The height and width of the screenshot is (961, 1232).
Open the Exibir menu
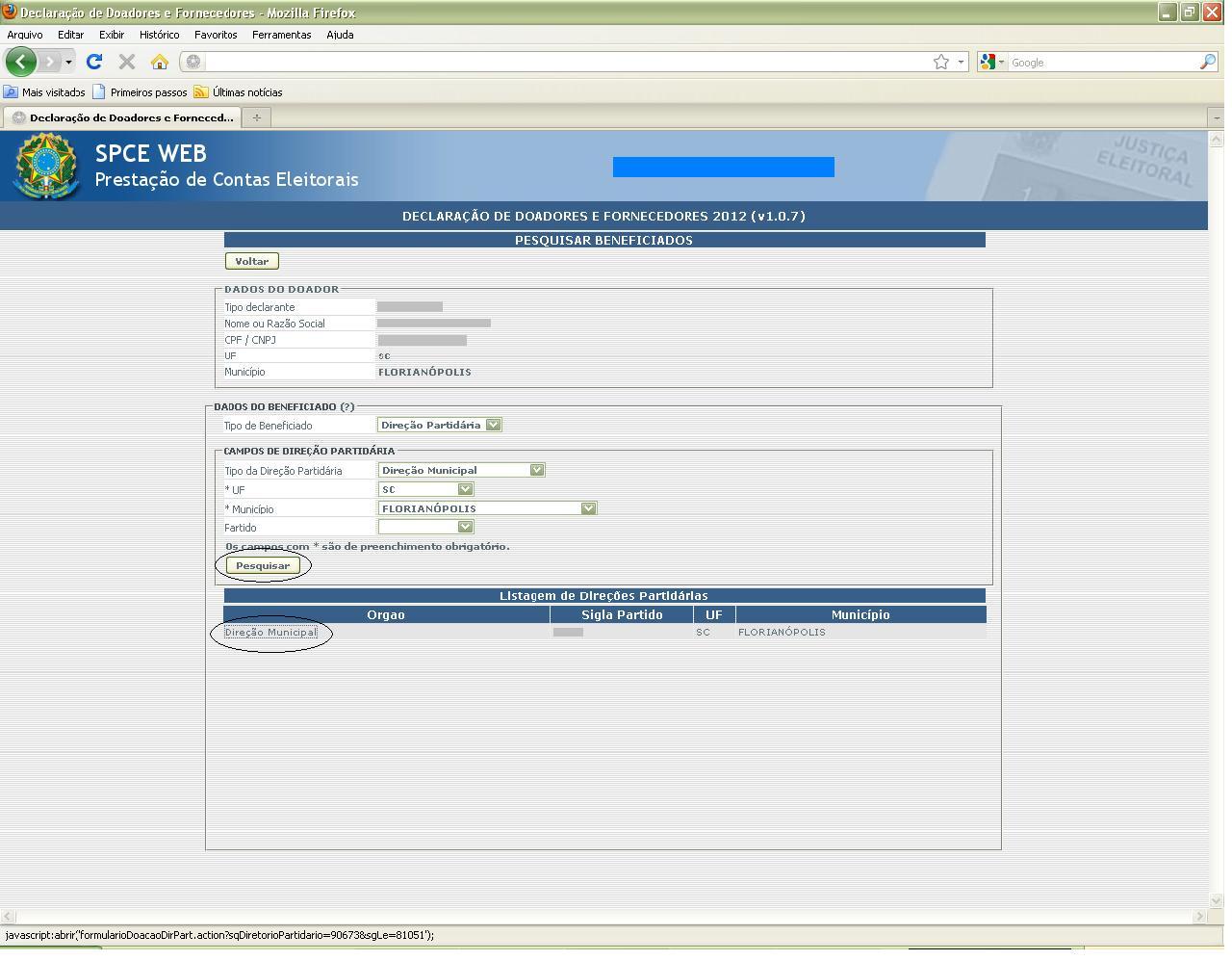coord(112,35)
